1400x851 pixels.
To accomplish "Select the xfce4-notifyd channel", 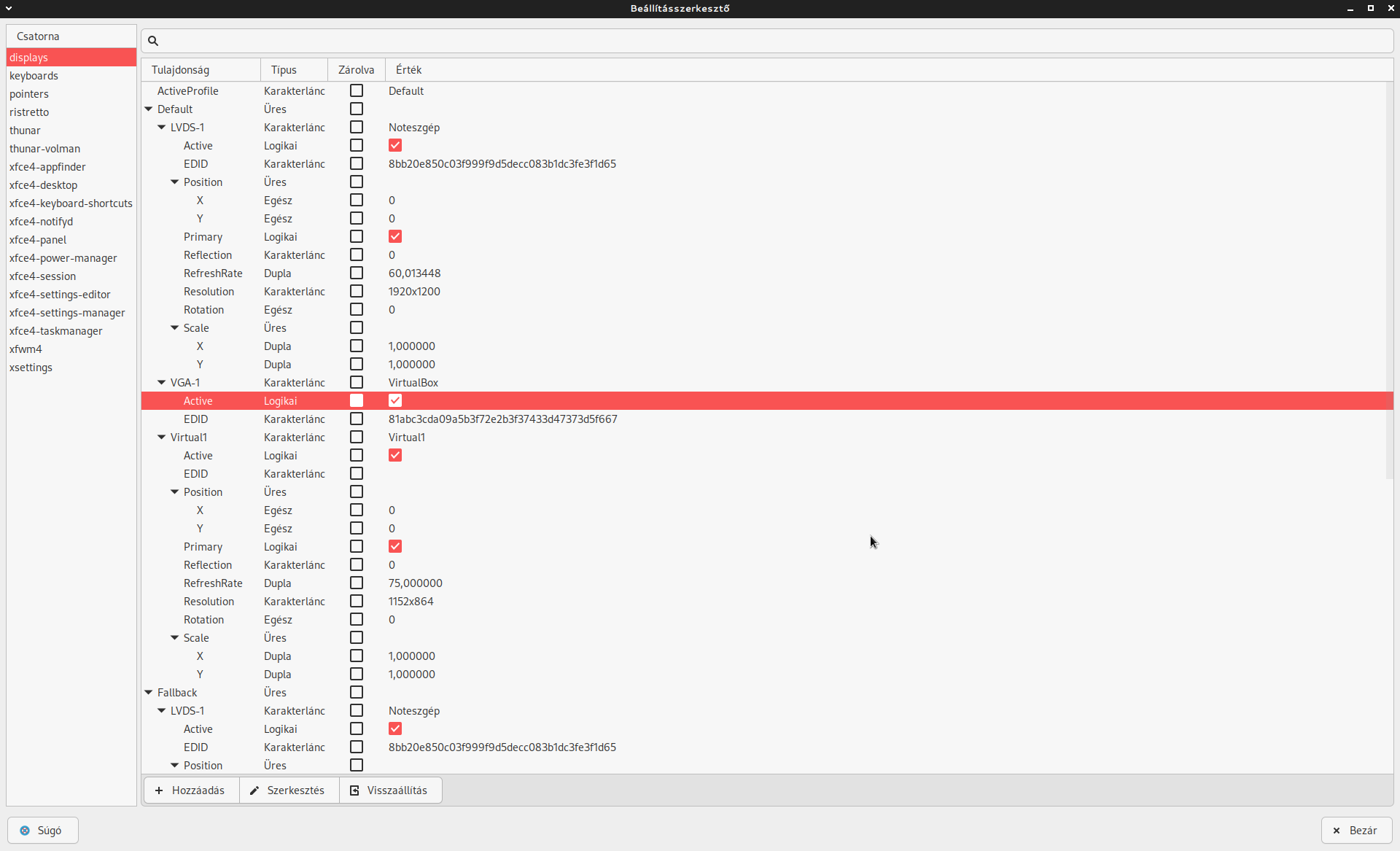I will click(71, 222).
